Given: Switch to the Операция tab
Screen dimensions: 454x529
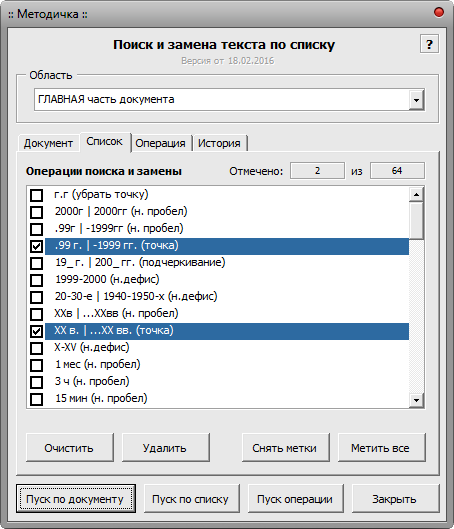Looking at the screenshot, I should 161,143.
